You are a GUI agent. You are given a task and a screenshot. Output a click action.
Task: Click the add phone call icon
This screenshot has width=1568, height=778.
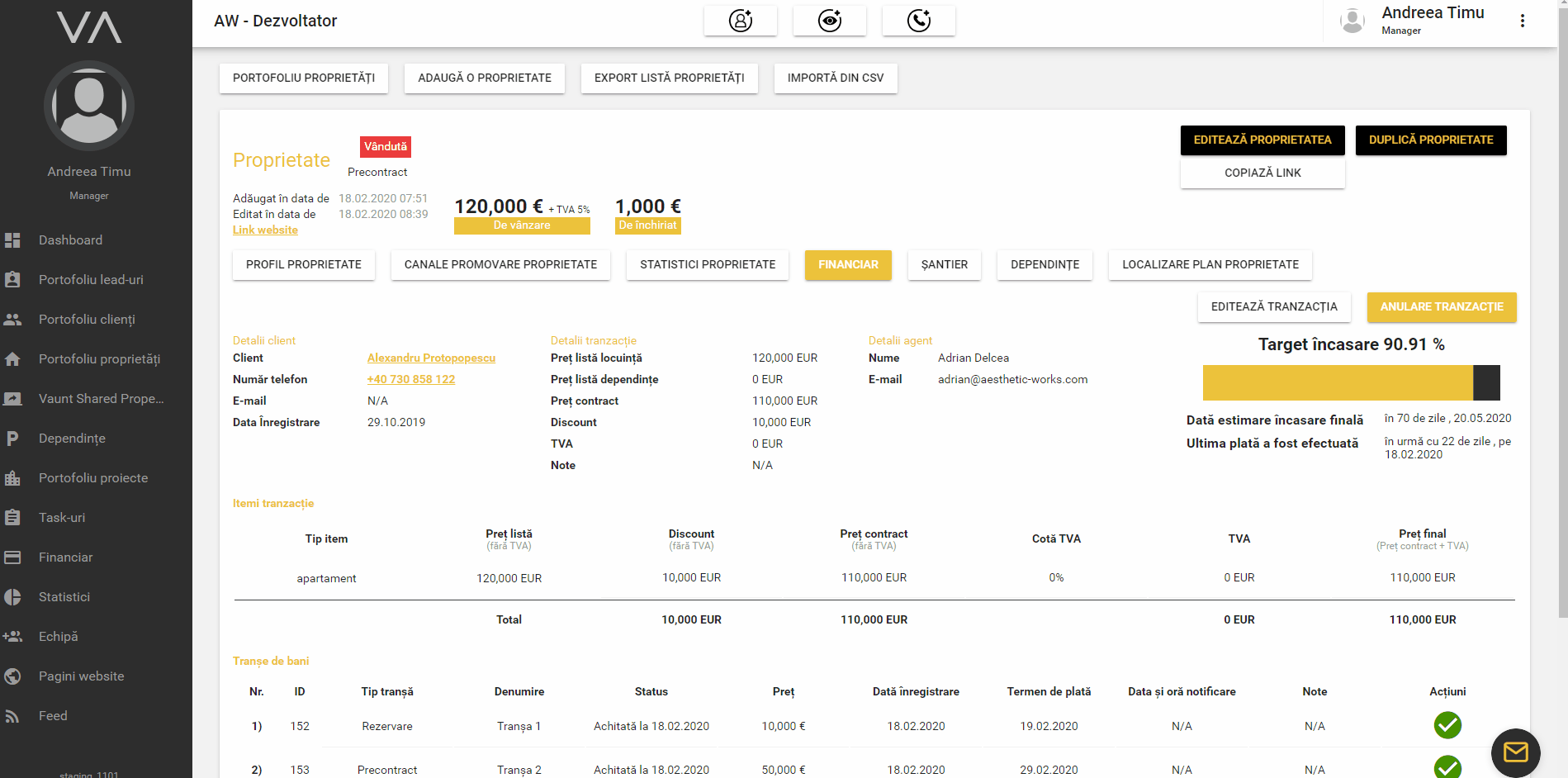(919, 21)
